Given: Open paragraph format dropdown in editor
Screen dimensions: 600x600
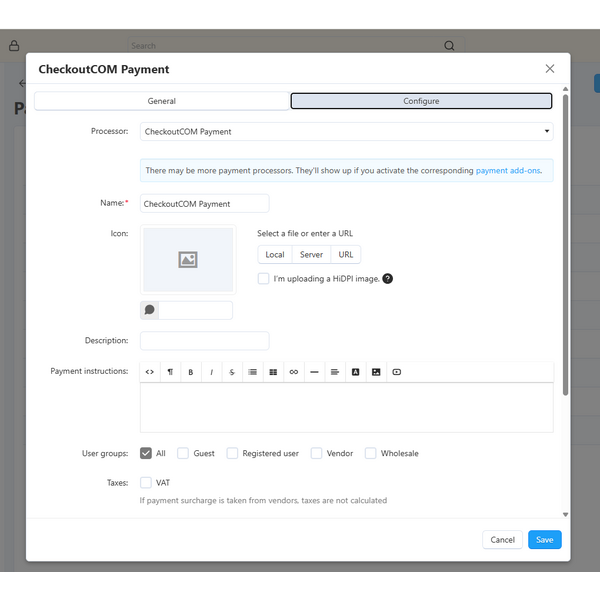Looking at the screenshot, I should click(170, 372).
